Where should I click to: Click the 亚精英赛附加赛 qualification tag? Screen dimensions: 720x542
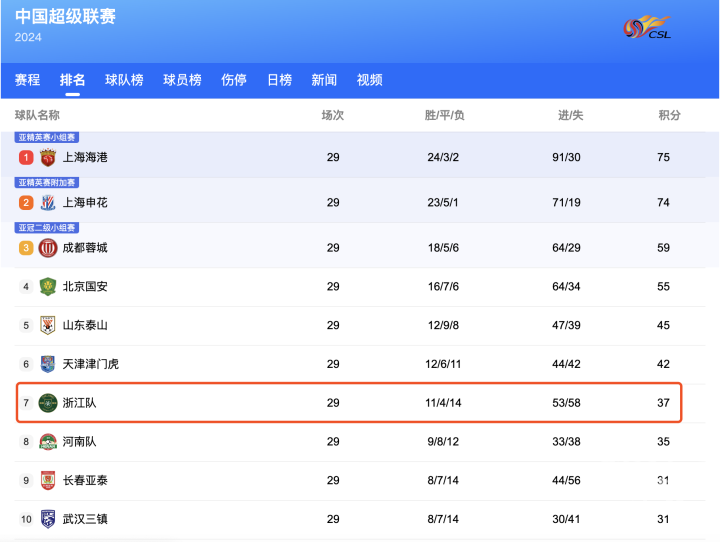click(46, 183)
